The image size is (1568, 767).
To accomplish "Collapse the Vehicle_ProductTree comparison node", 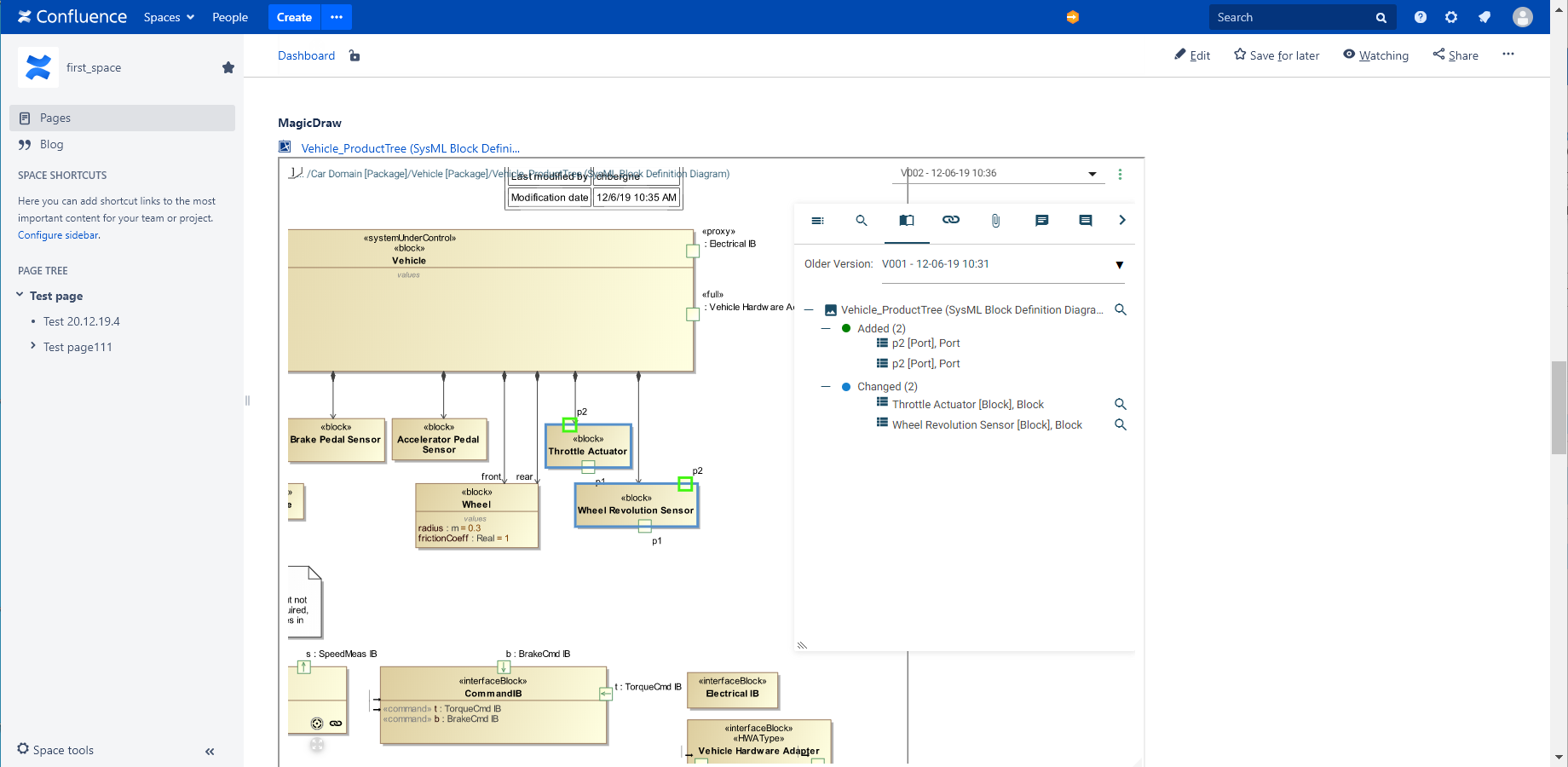I will 809,310.
